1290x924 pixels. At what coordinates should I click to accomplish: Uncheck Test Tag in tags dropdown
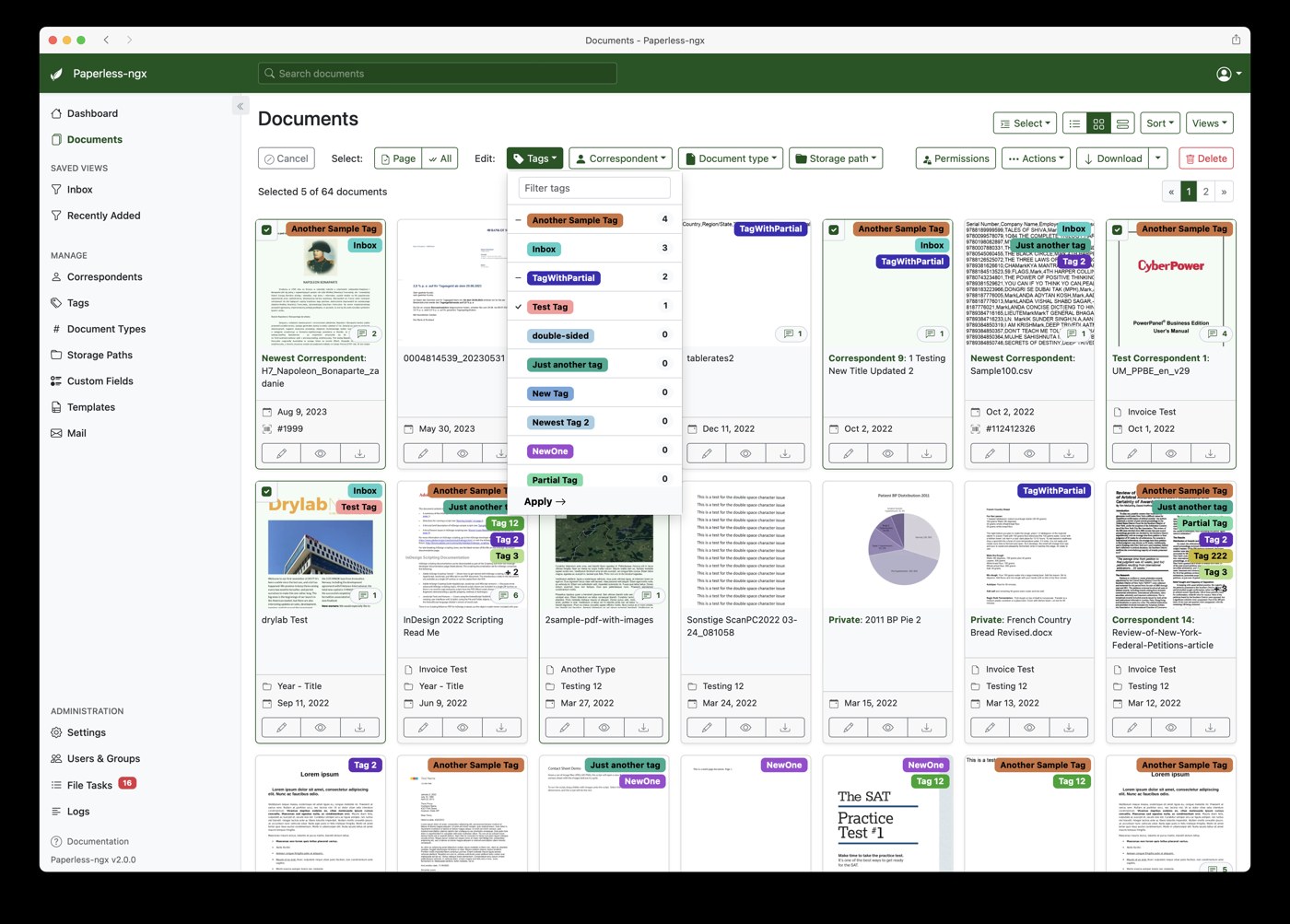(x=594, y=307)
